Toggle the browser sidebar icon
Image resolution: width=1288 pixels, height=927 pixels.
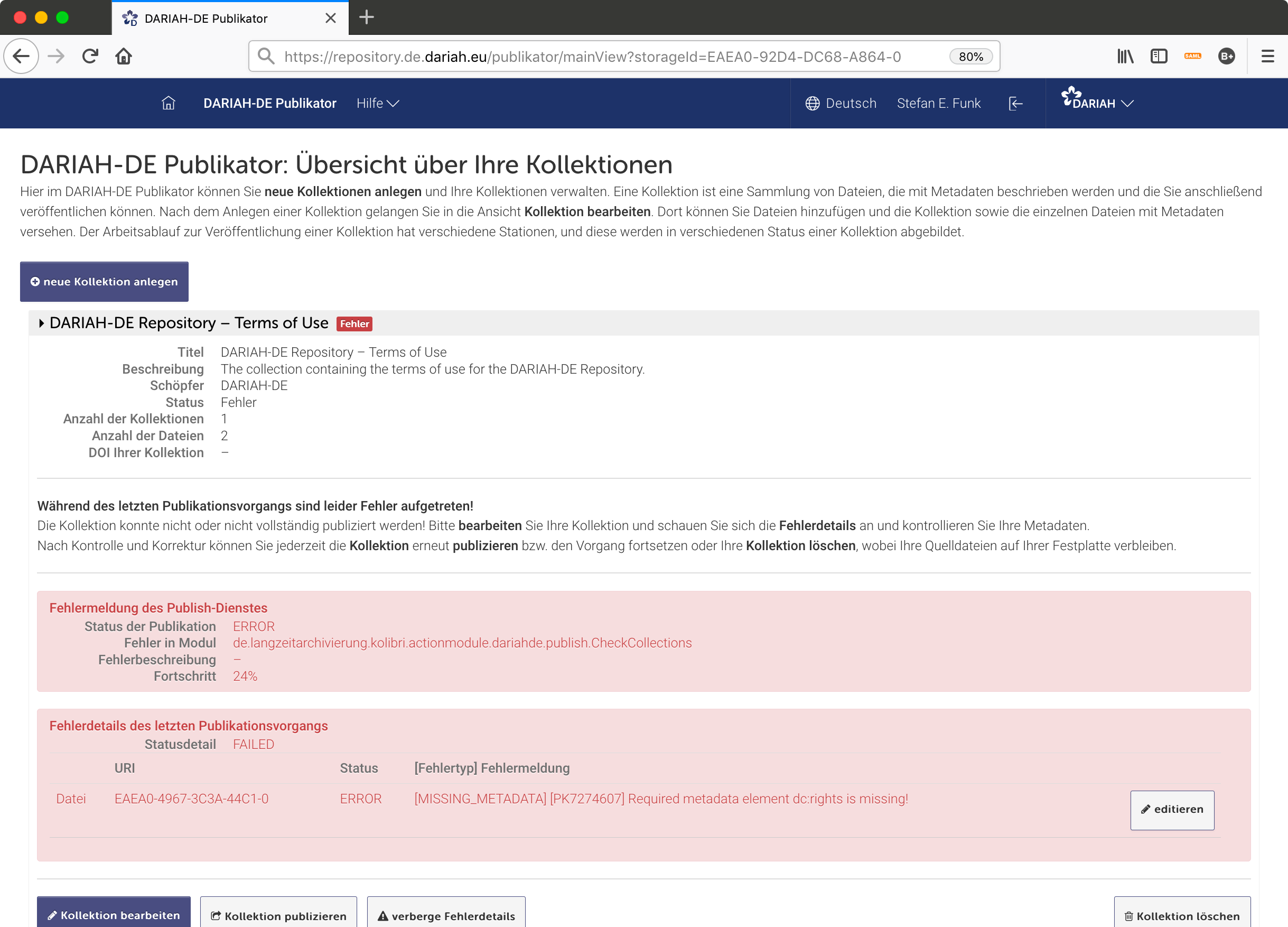coord(1159,56)
